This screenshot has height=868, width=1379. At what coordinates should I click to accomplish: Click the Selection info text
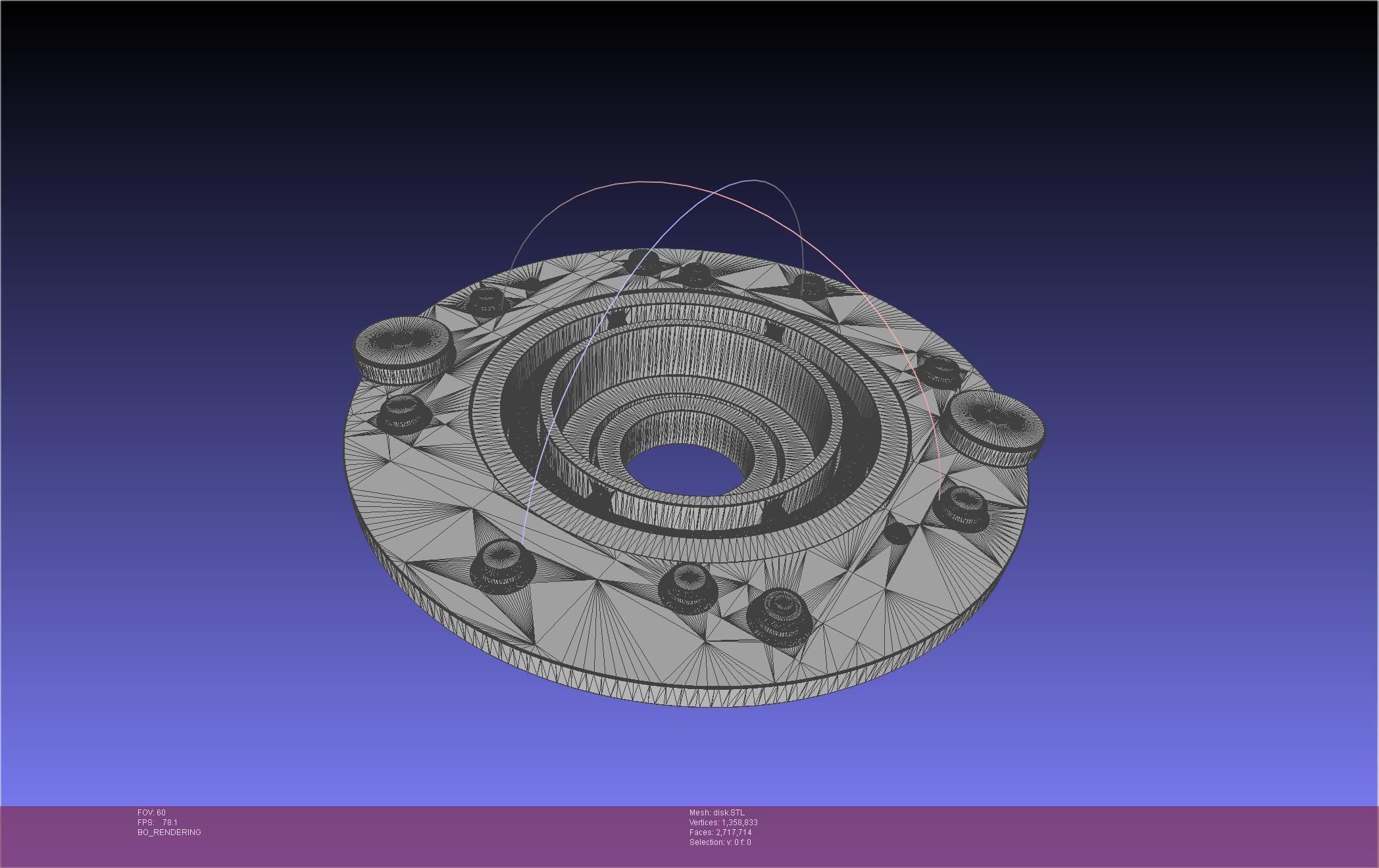click(x=720, y=842)
